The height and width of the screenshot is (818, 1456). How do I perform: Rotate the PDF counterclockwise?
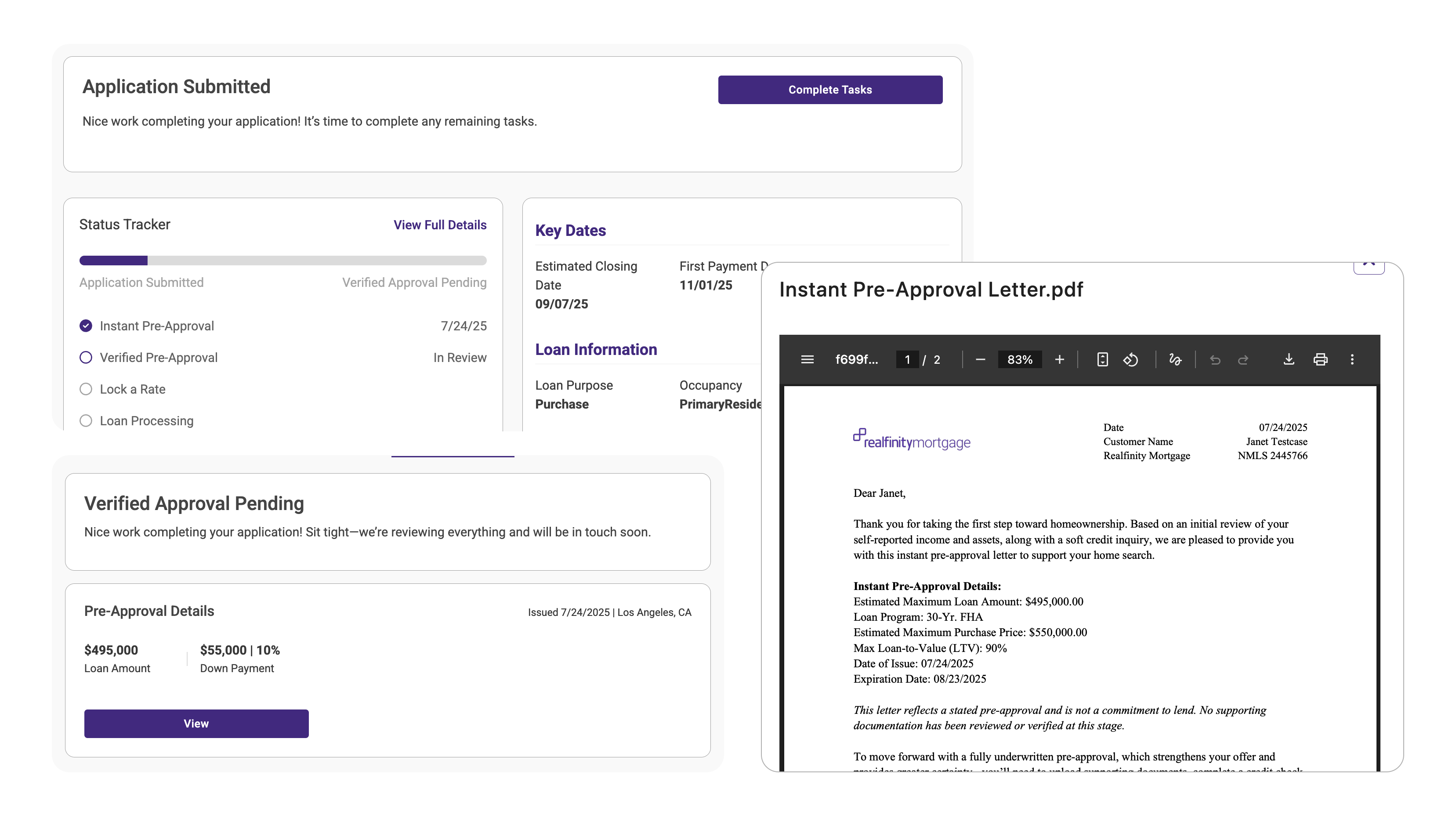(1130, 359)
